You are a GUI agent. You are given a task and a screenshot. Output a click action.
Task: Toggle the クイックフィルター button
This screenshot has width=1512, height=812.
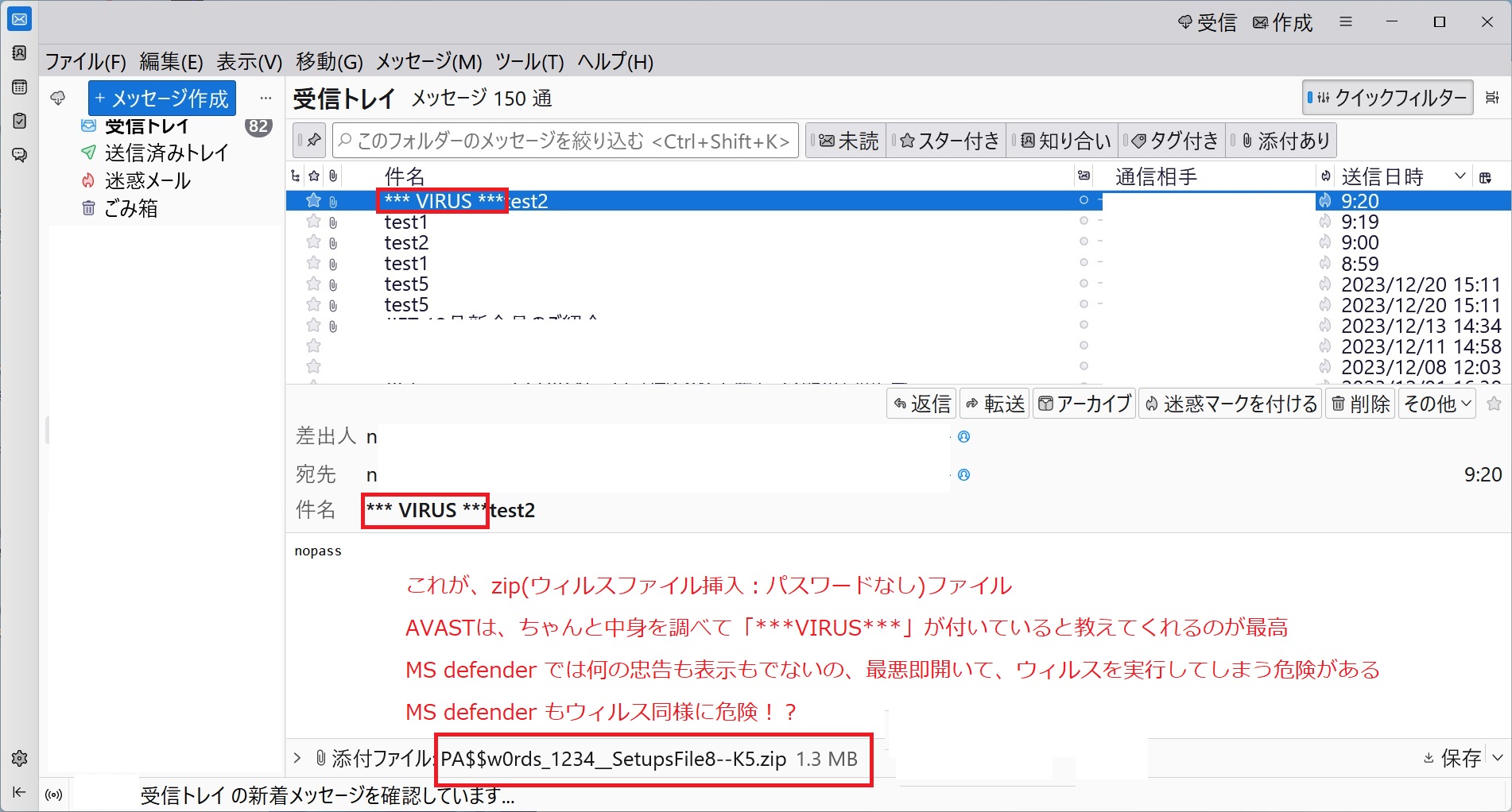1388,98
